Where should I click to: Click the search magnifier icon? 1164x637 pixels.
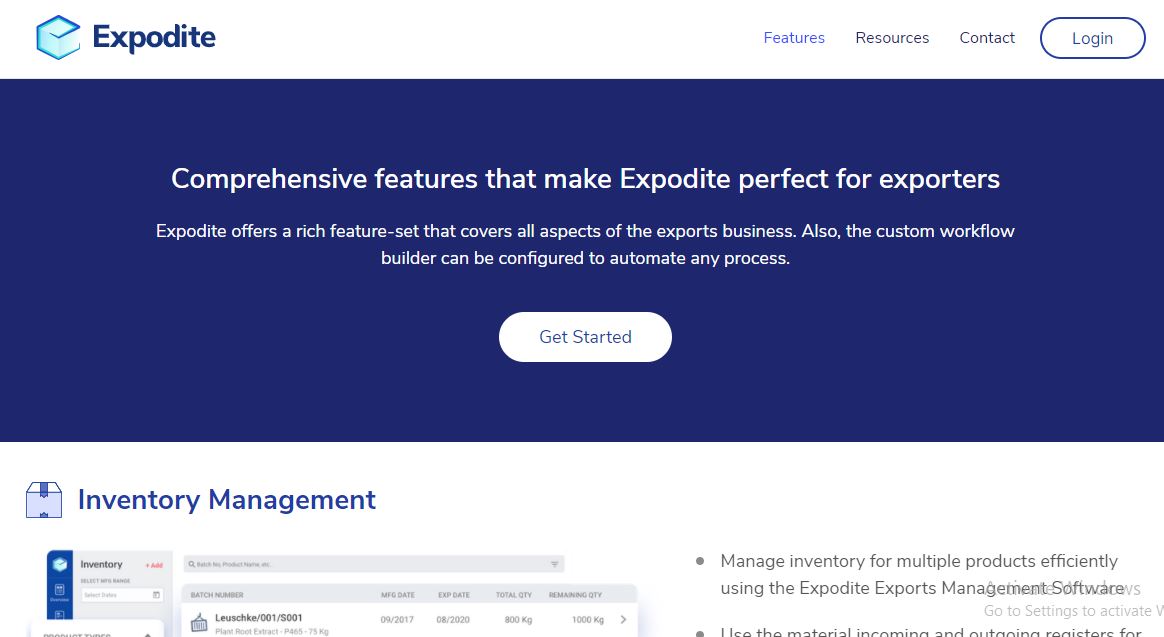191,563
